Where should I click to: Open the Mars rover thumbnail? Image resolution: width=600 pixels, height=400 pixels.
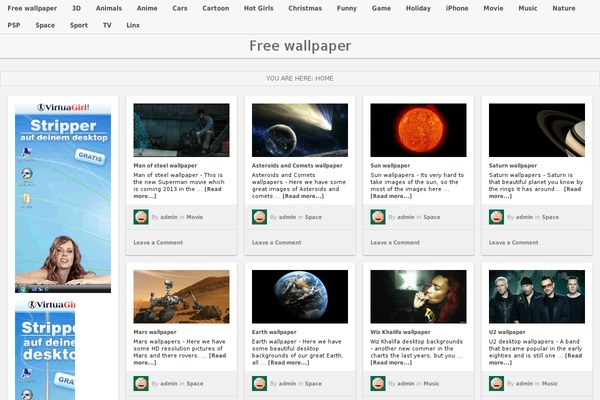pos(181,297)
